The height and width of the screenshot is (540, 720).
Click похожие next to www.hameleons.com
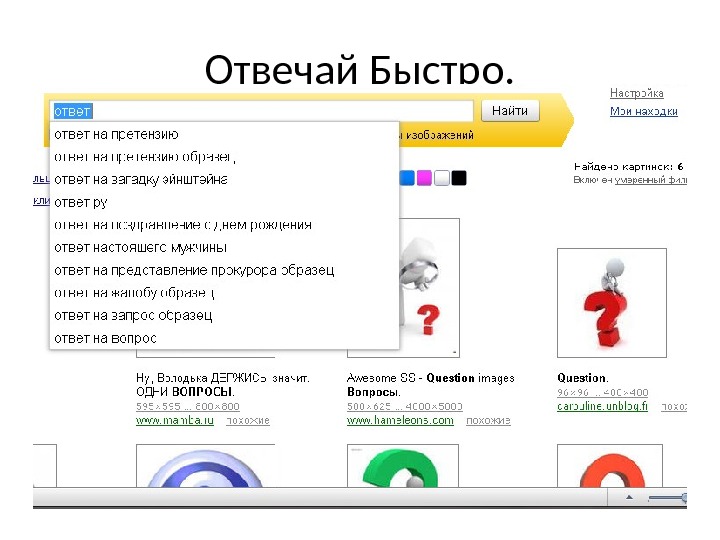[x=488, y=421]
